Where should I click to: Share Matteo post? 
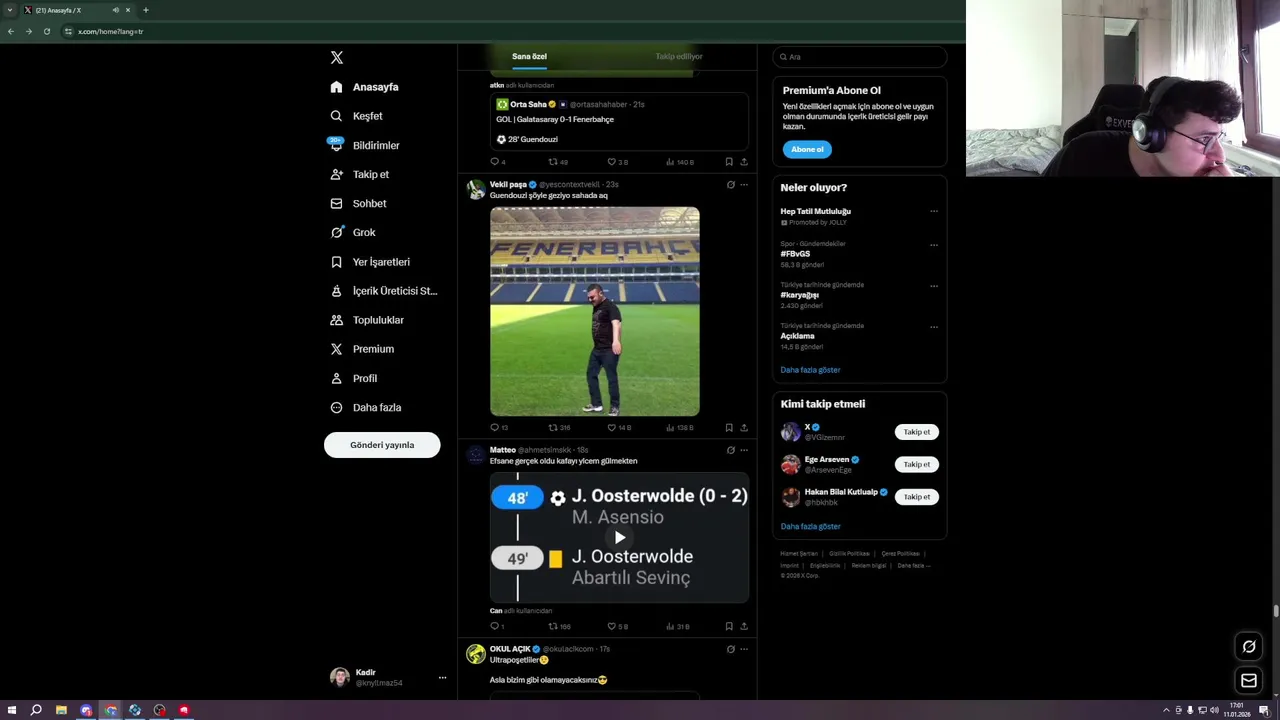744,627
